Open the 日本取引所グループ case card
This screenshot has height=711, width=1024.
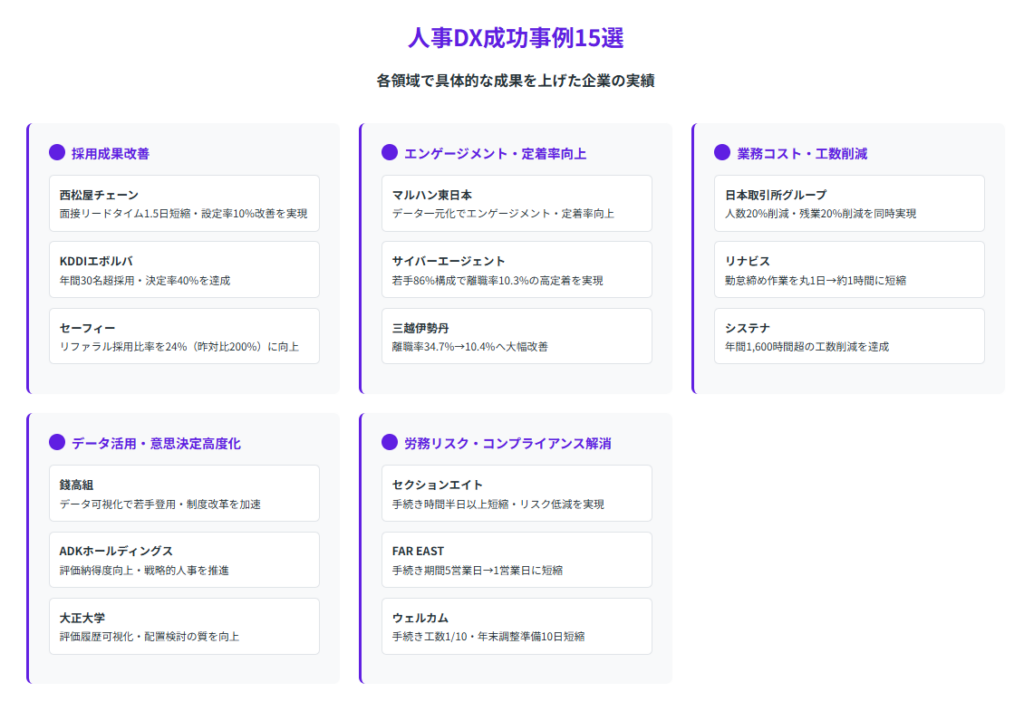(x=849, y=204)
